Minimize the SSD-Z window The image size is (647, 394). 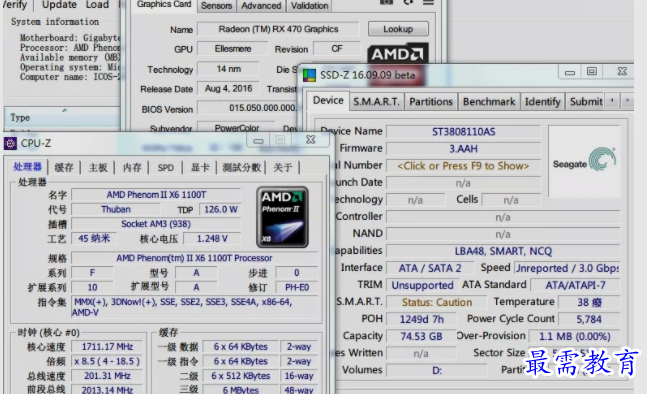point(570,72)
